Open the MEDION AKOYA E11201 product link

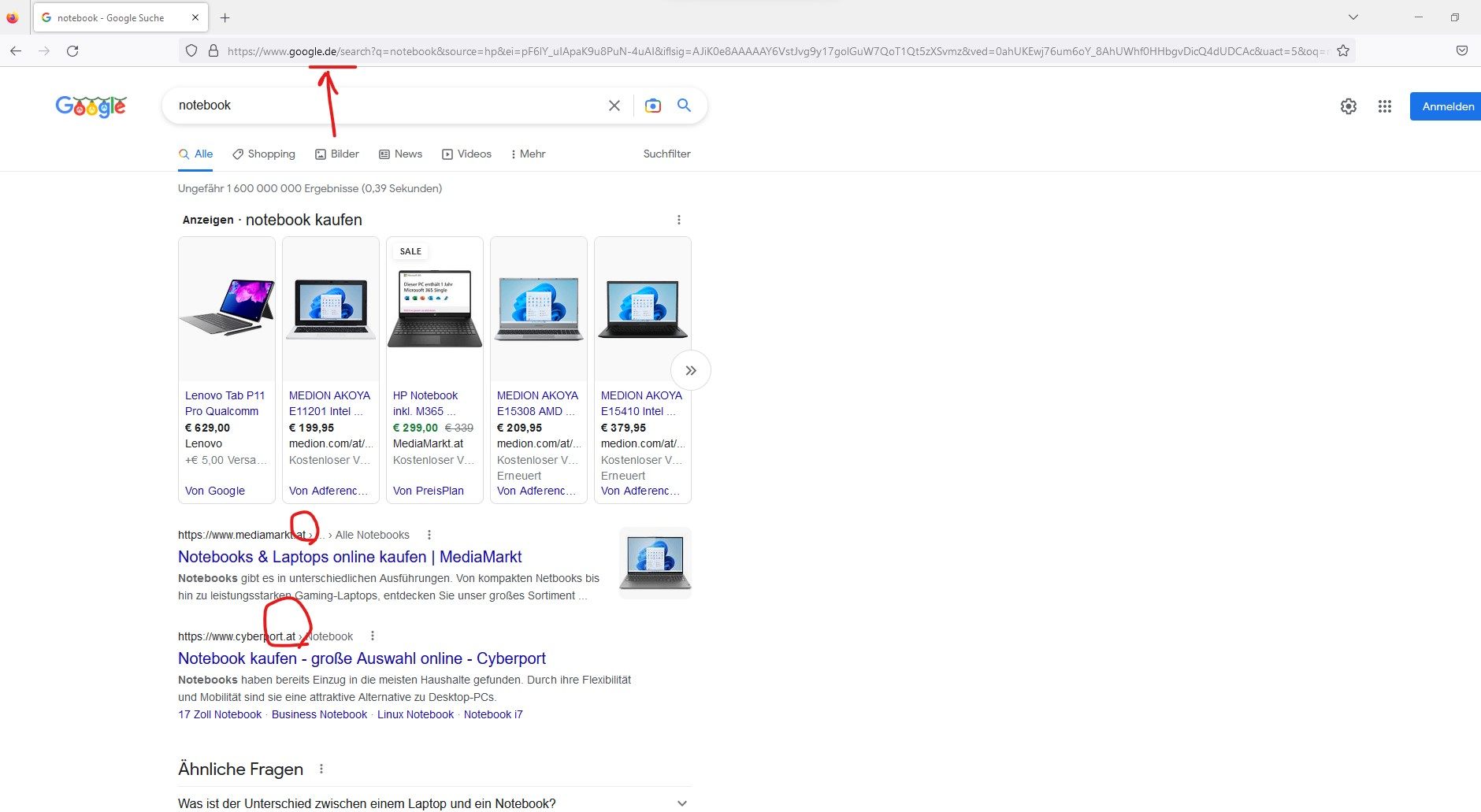coord(329,403)
